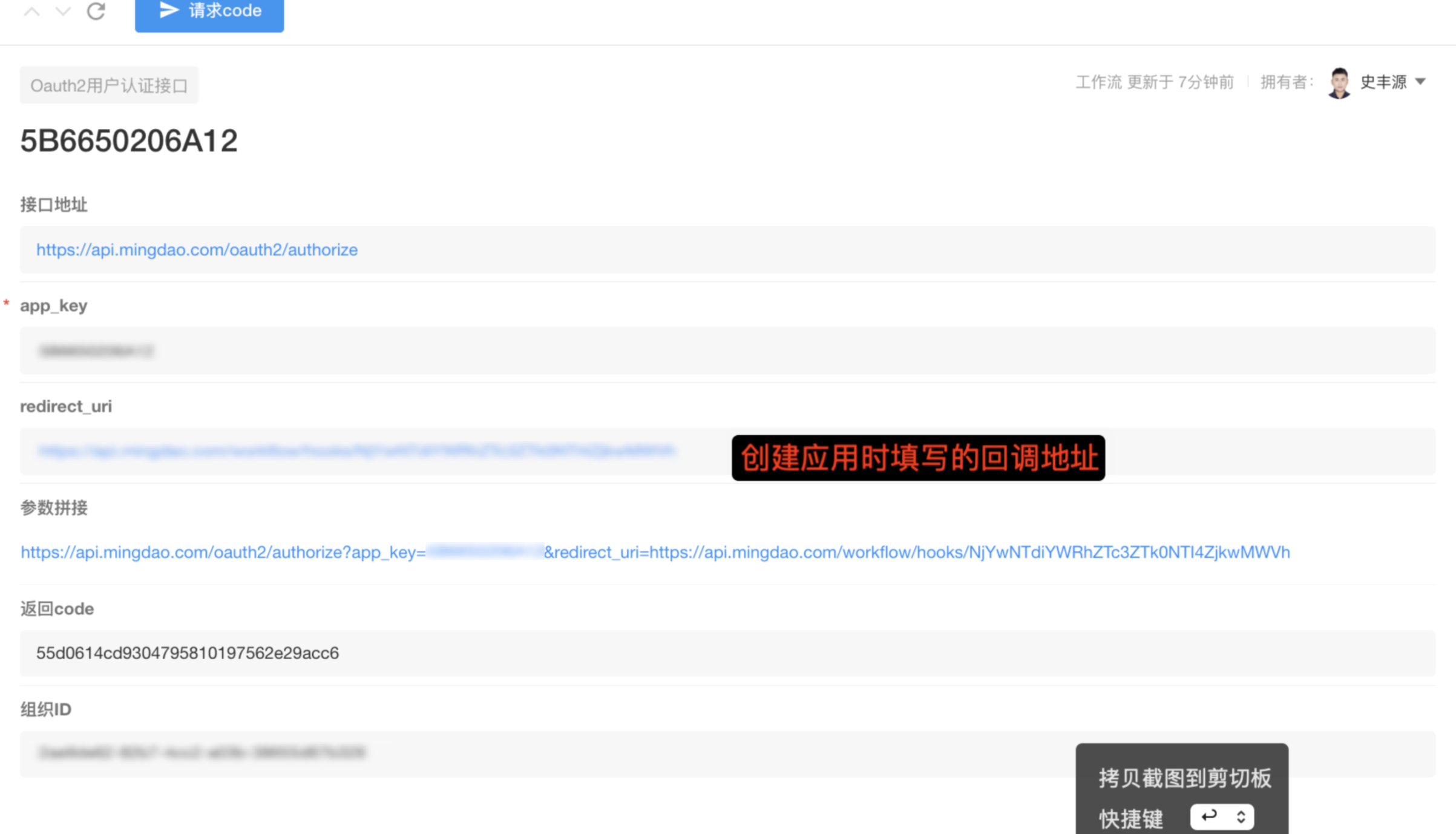Click owner avatar of 史丰源
This screenshot has height=834, width=1456.
[1339, 82]
